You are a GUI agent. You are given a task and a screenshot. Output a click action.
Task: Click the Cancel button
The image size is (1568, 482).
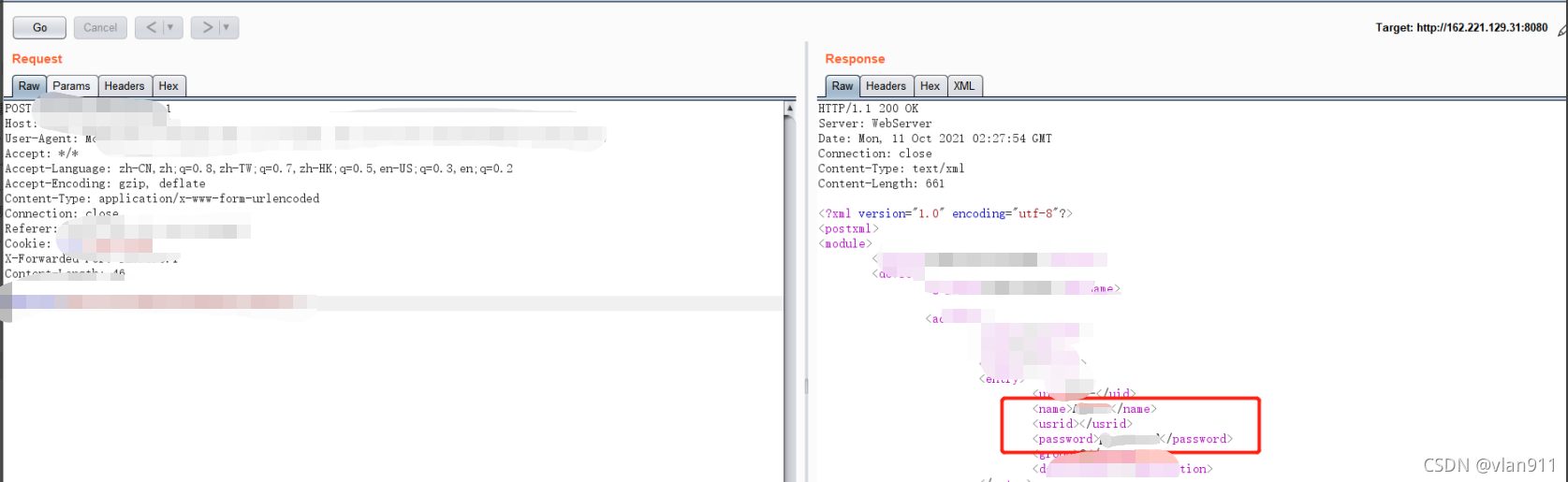[100, 28]
